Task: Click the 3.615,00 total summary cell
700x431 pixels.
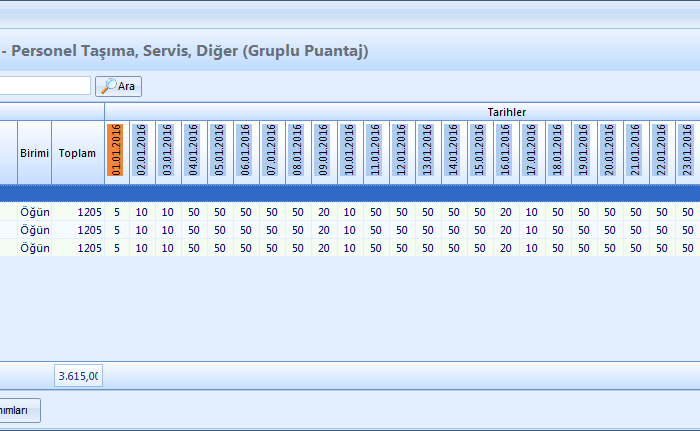Action: [78, 376]
